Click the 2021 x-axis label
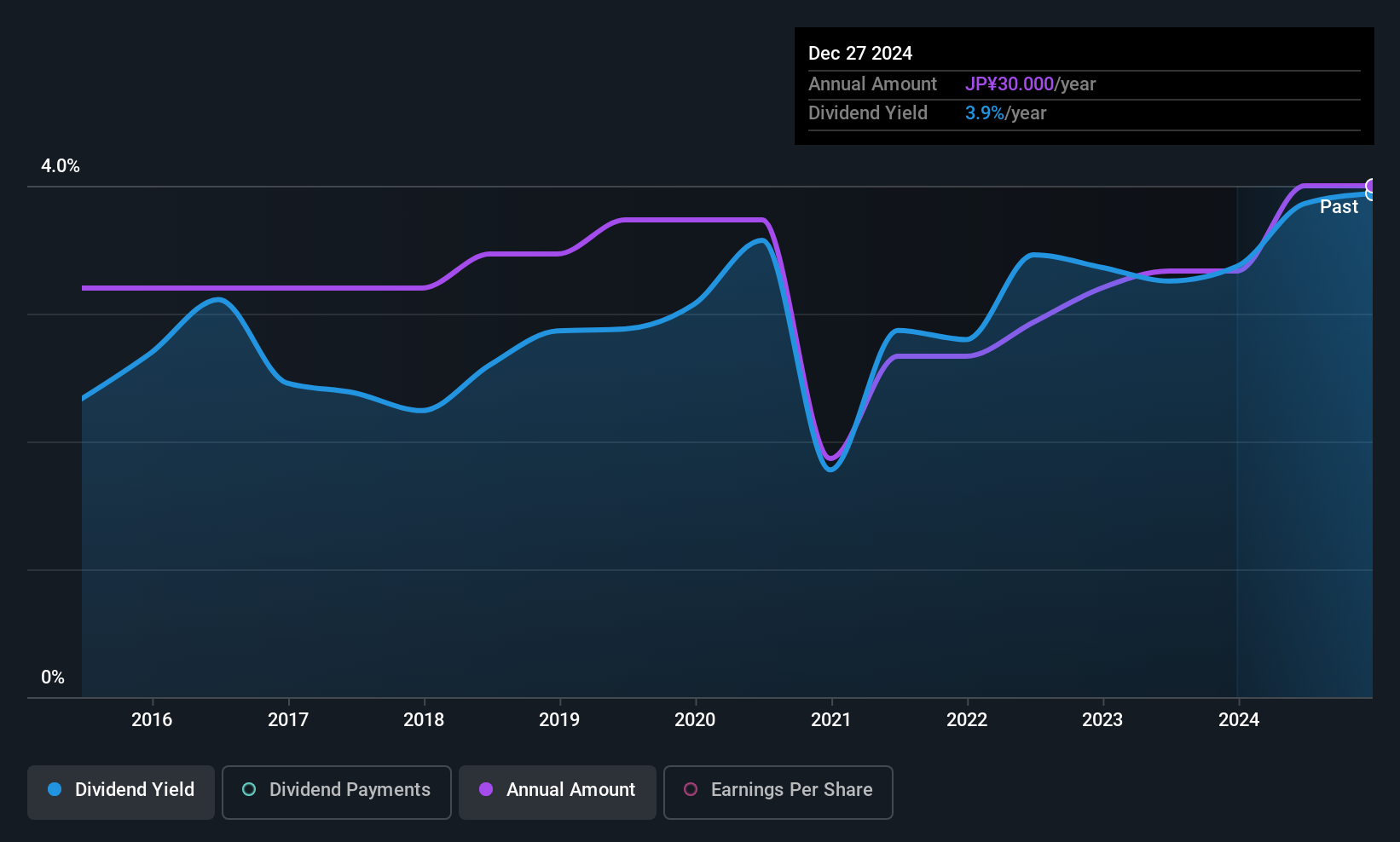1400x842 pixels. click(831, 719)
